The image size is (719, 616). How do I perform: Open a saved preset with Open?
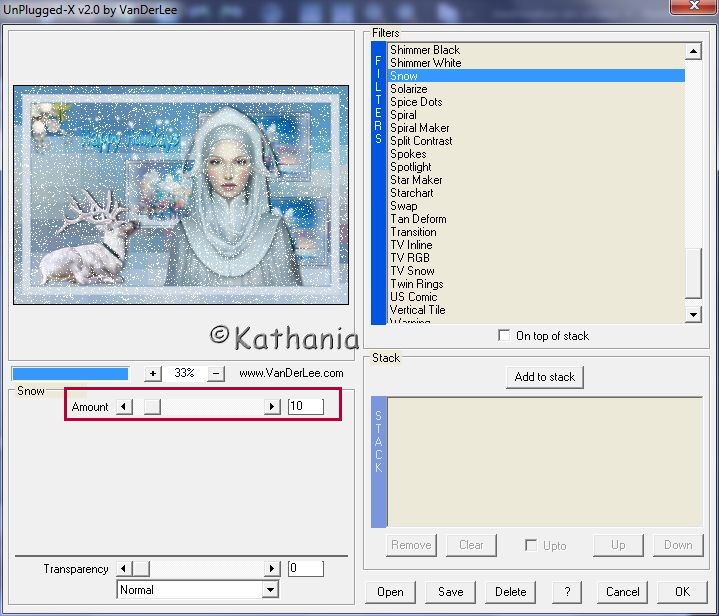pyautogui.click(x=390, y=592)
